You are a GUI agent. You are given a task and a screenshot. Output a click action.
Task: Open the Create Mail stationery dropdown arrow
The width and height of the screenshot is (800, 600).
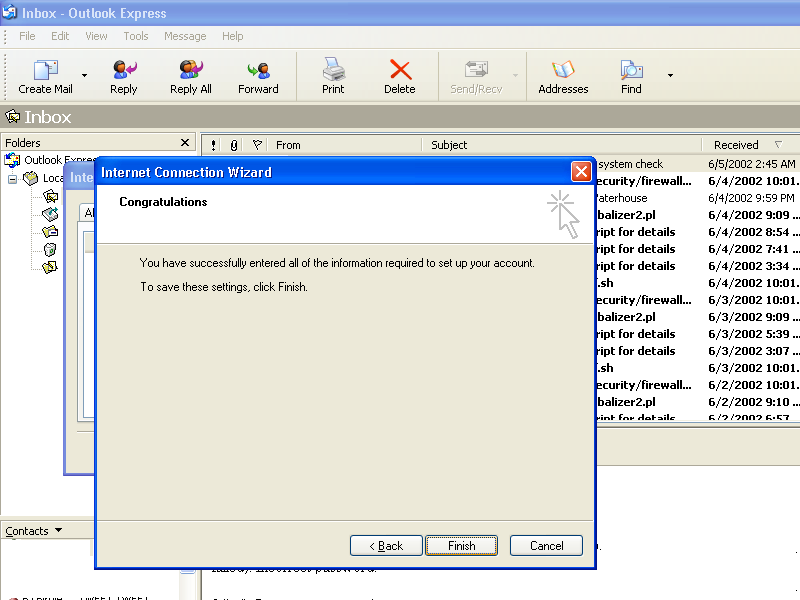tap(84, 76)
